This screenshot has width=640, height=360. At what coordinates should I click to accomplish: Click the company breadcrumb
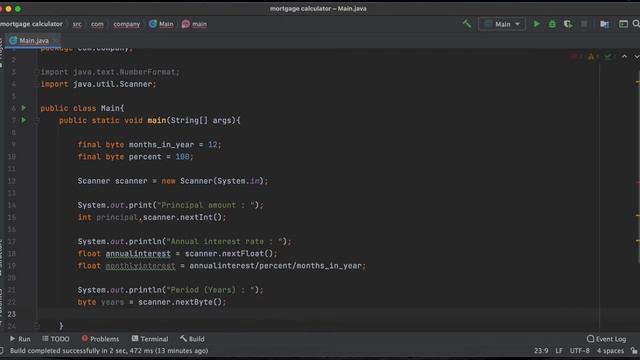pos(127,24)
